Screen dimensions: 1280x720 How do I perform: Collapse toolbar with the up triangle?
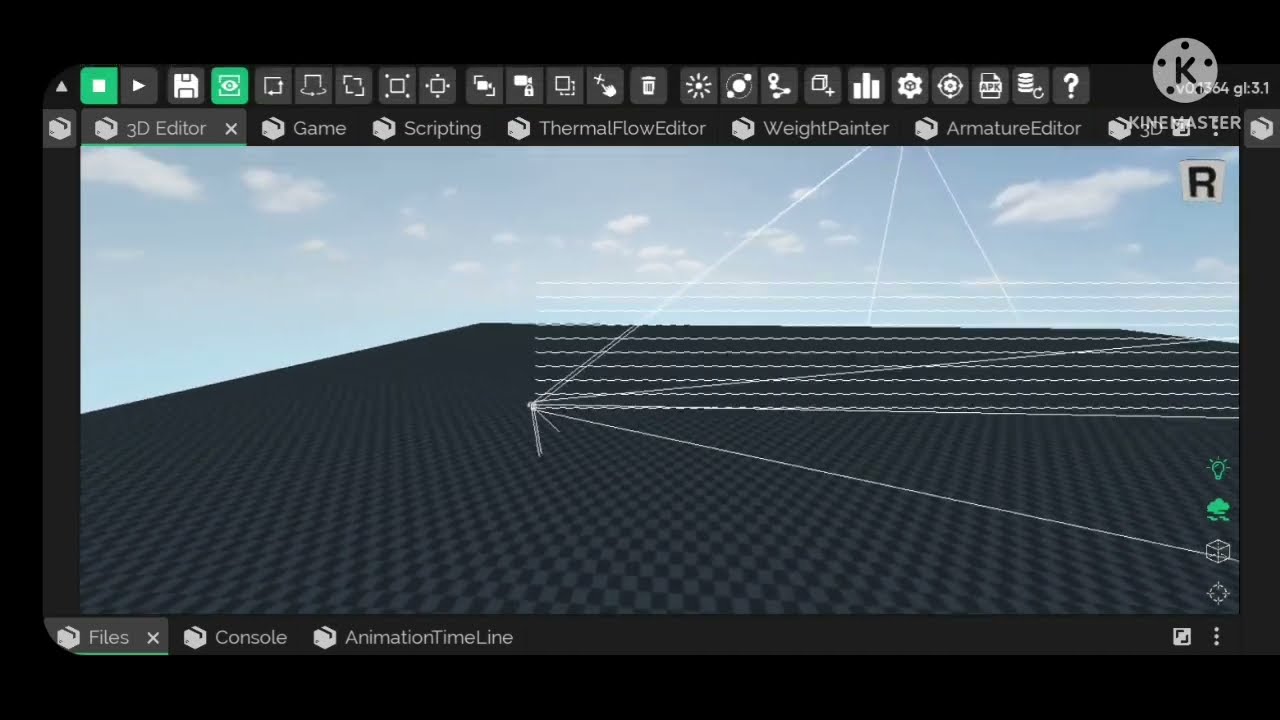(x=61, y=87)
